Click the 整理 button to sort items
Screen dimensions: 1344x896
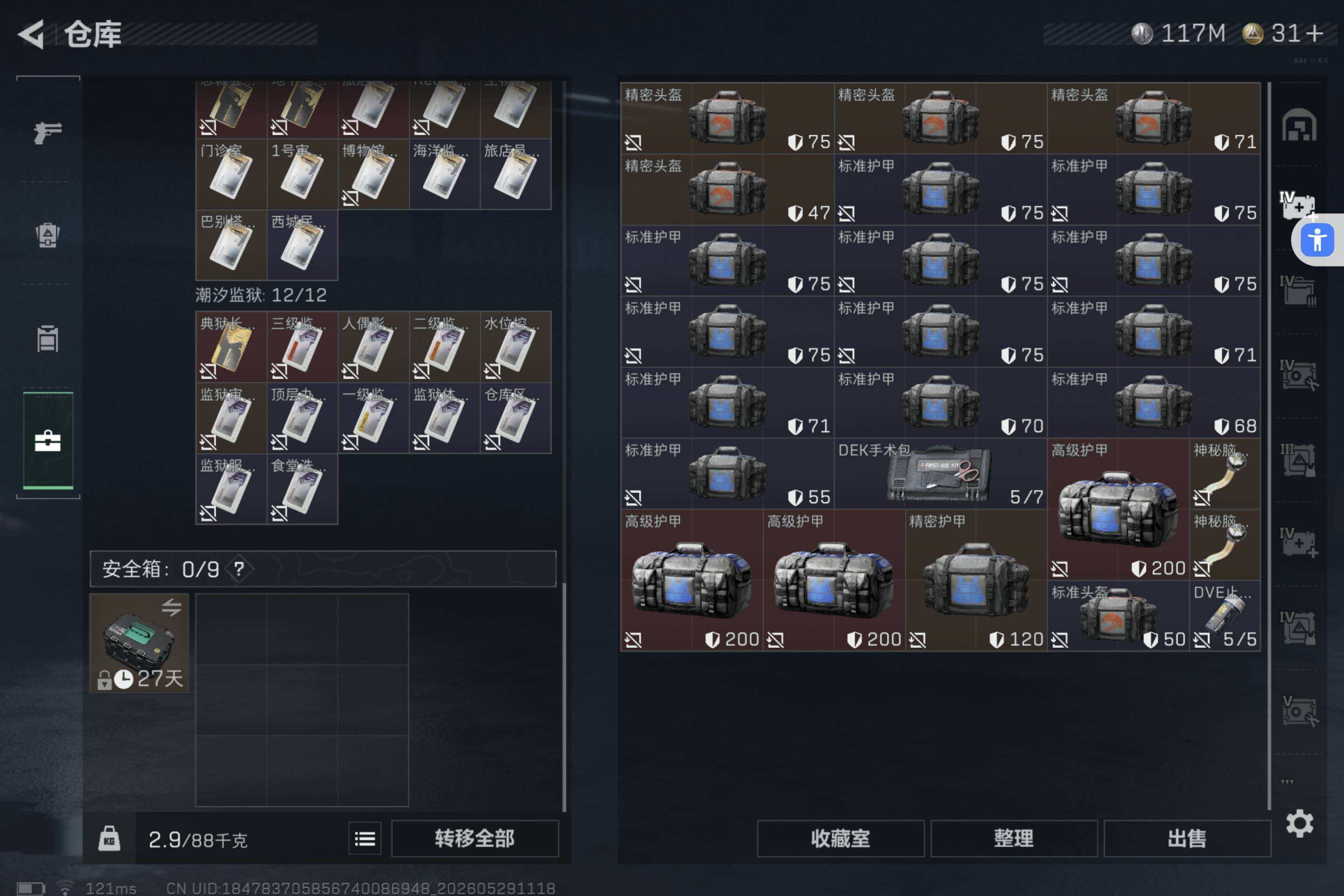coord(1014,838)
